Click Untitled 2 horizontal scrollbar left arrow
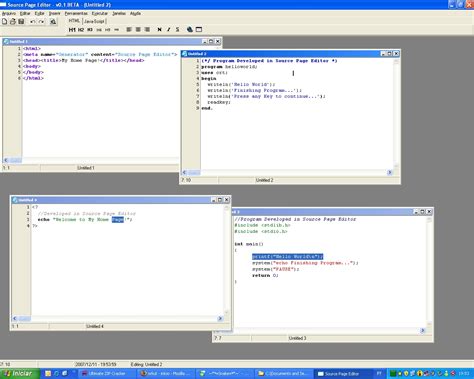The height and width of the screenshot is (379, 474). tap(184, 172)
